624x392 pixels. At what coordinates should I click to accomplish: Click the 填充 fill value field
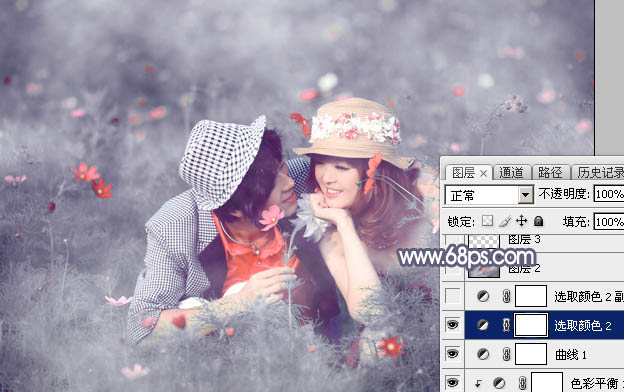pos(609,222)
